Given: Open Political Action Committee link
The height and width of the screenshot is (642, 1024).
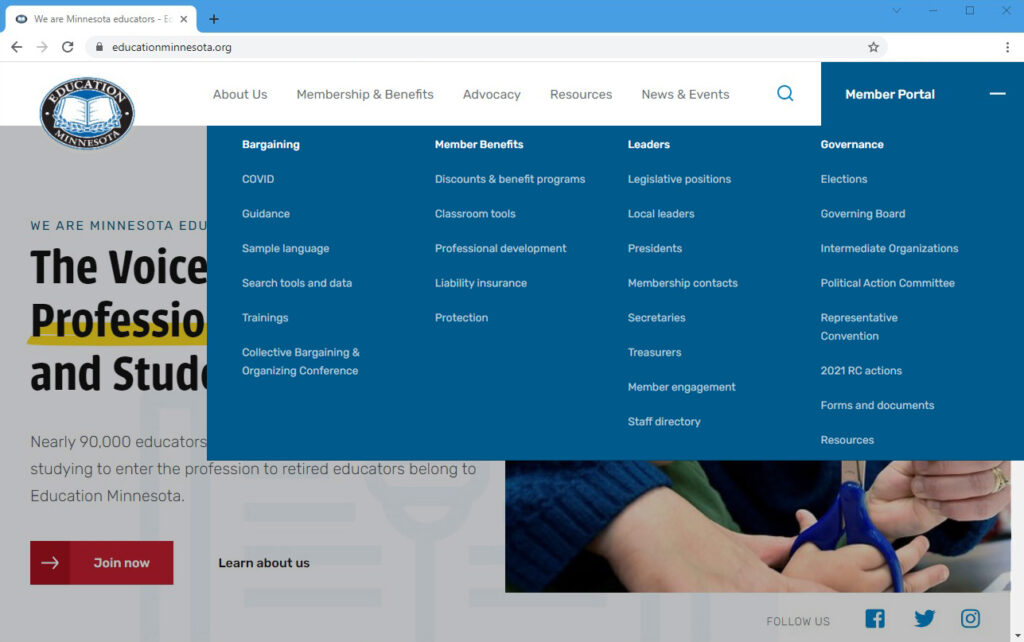Looking at the screenshot, I should (888, 283).
